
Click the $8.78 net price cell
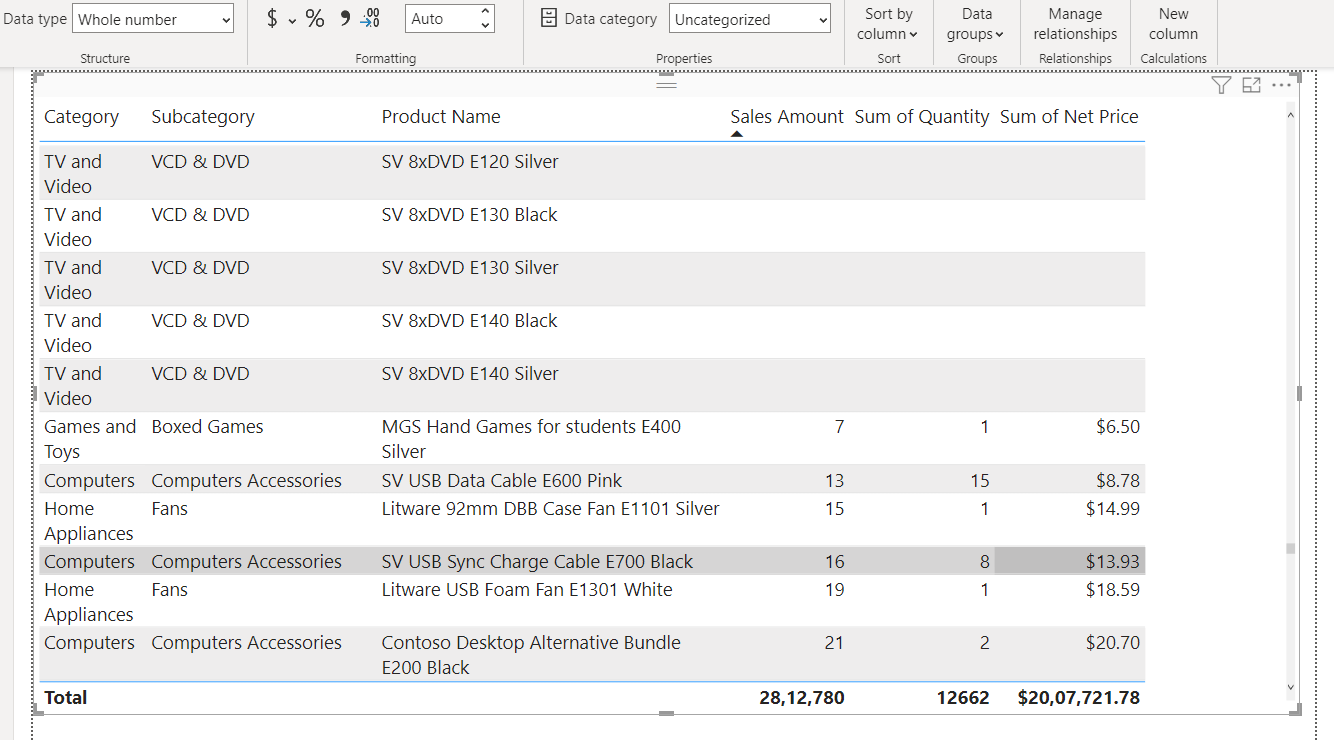[x=1118, y=481]
